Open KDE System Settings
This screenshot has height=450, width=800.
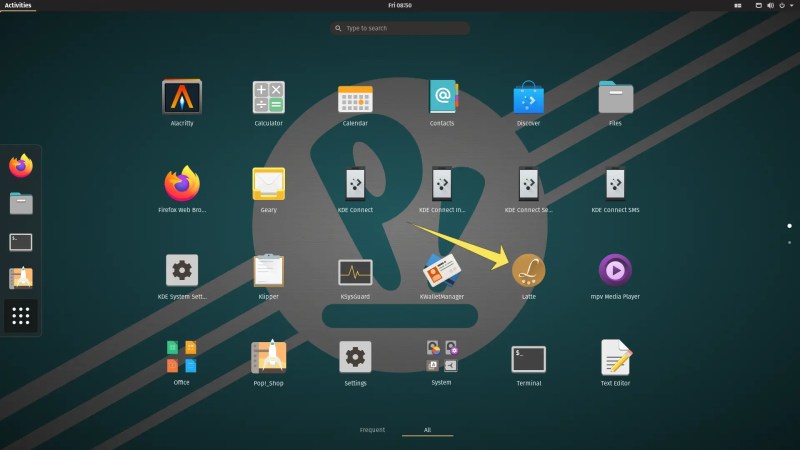[181, 270]
